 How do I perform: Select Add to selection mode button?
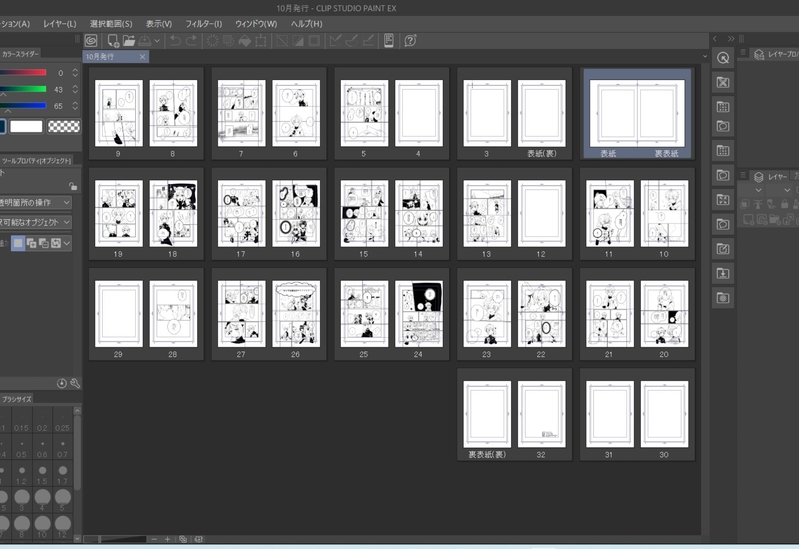click(31, 243)
